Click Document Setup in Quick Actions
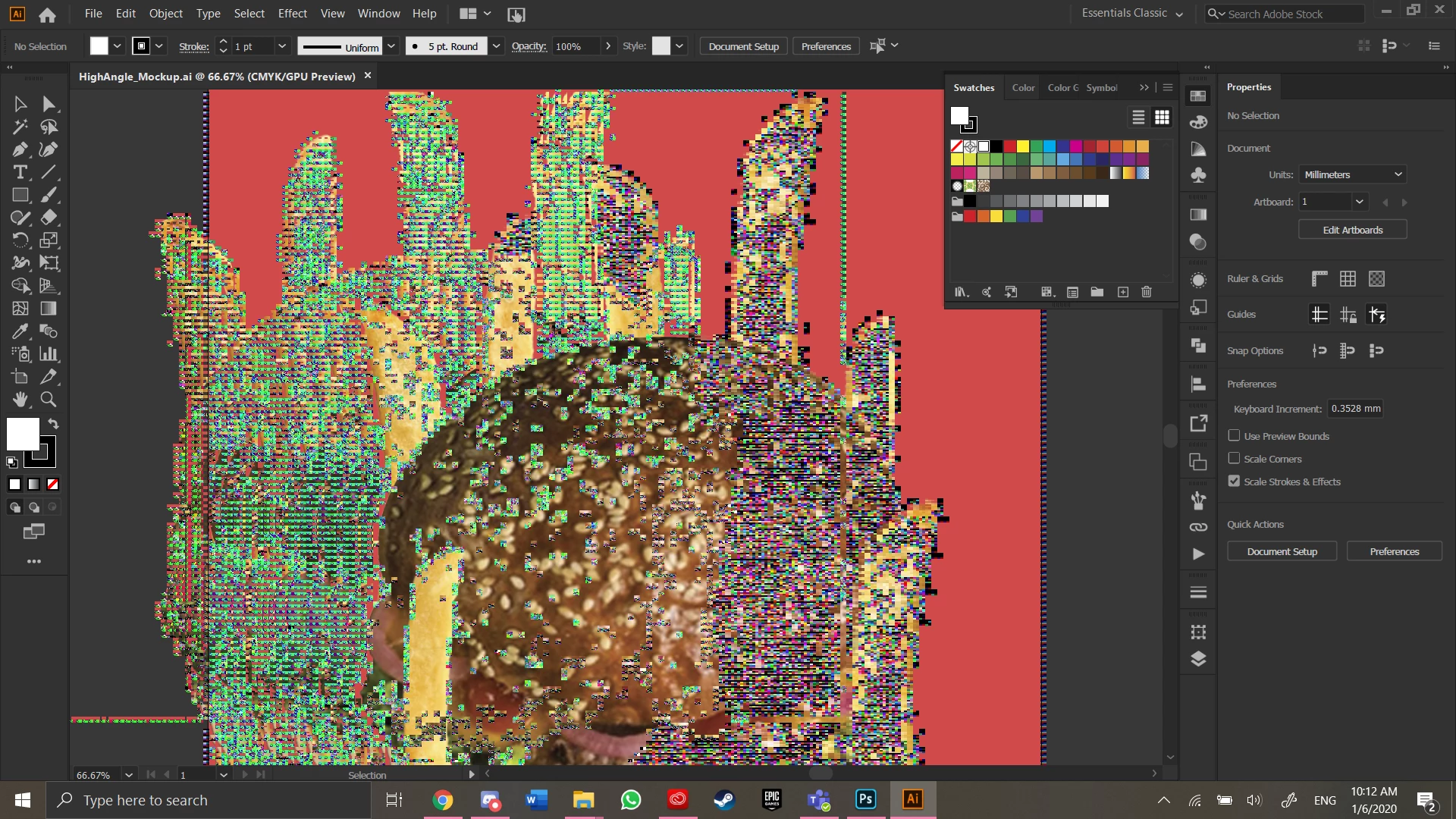The width and height of the screenshot is (1456, 819). [1282, 551]
